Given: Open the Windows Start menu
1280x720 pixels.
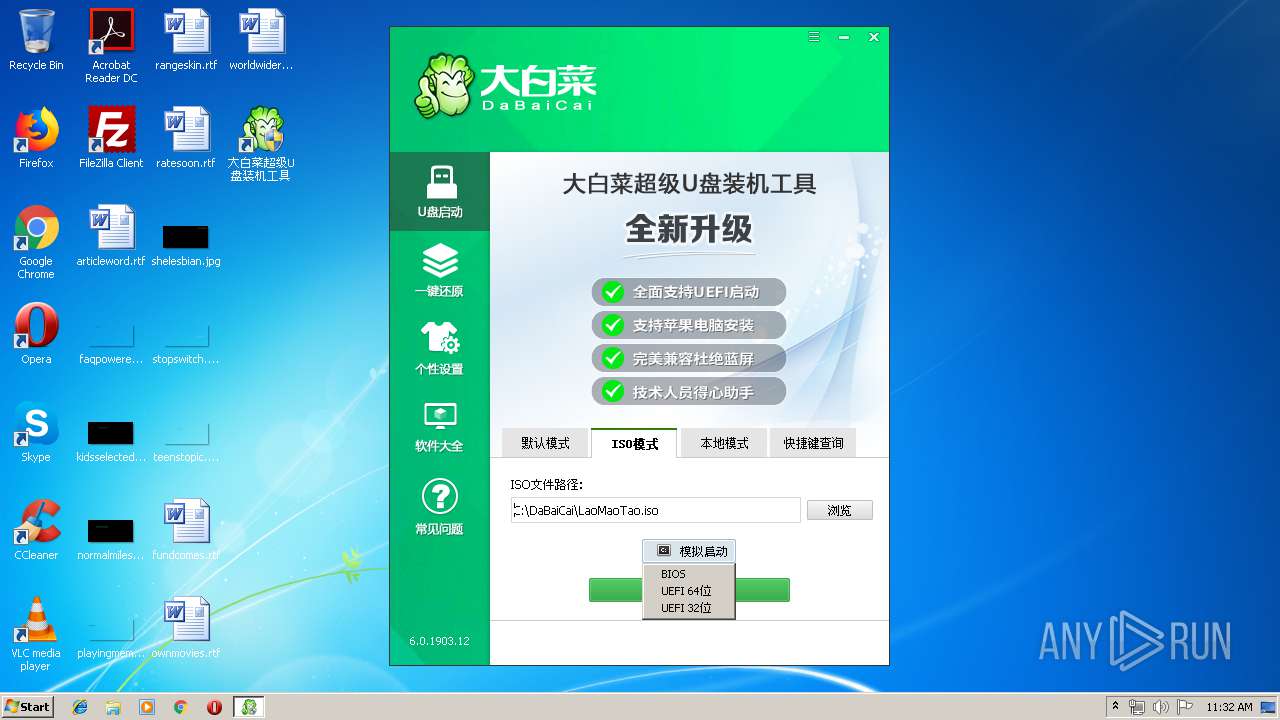Looking at the screenshot, I should tap(28, 706).
